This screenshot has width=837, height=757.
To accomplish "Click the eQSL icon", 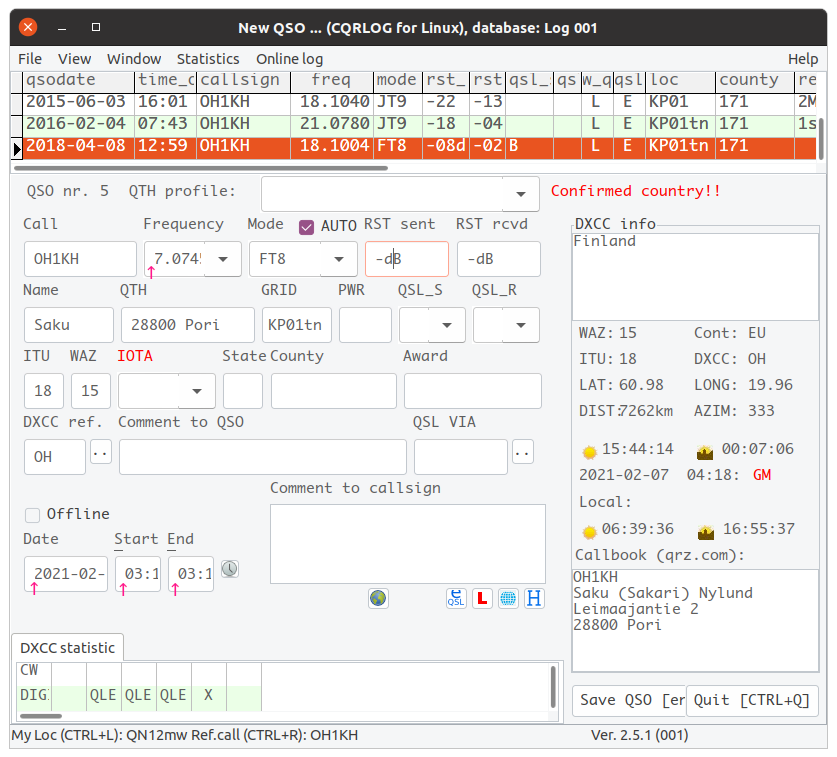I will click(x=456, y=598).
